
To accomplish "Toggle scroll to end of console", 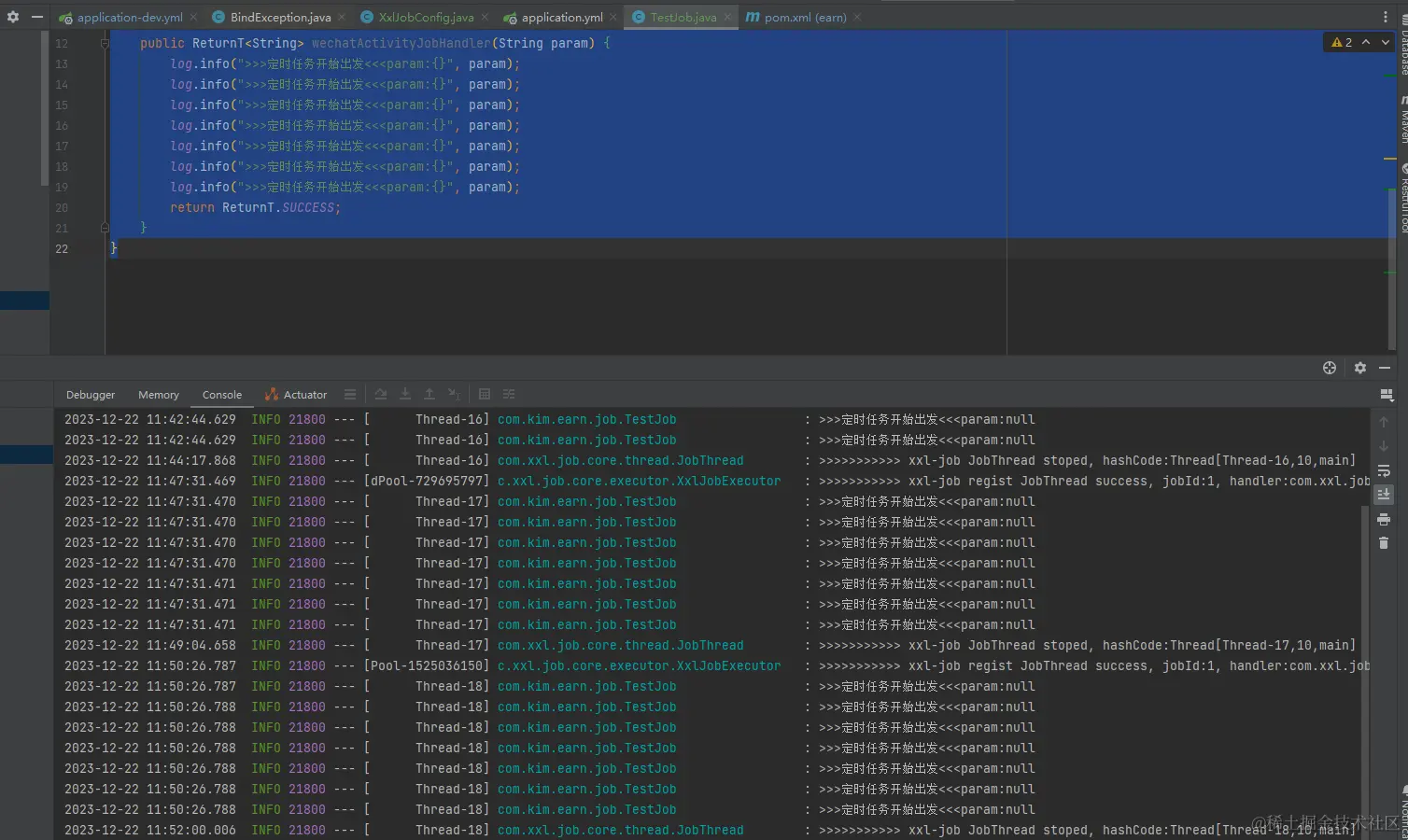I will tap(1384, 495).
